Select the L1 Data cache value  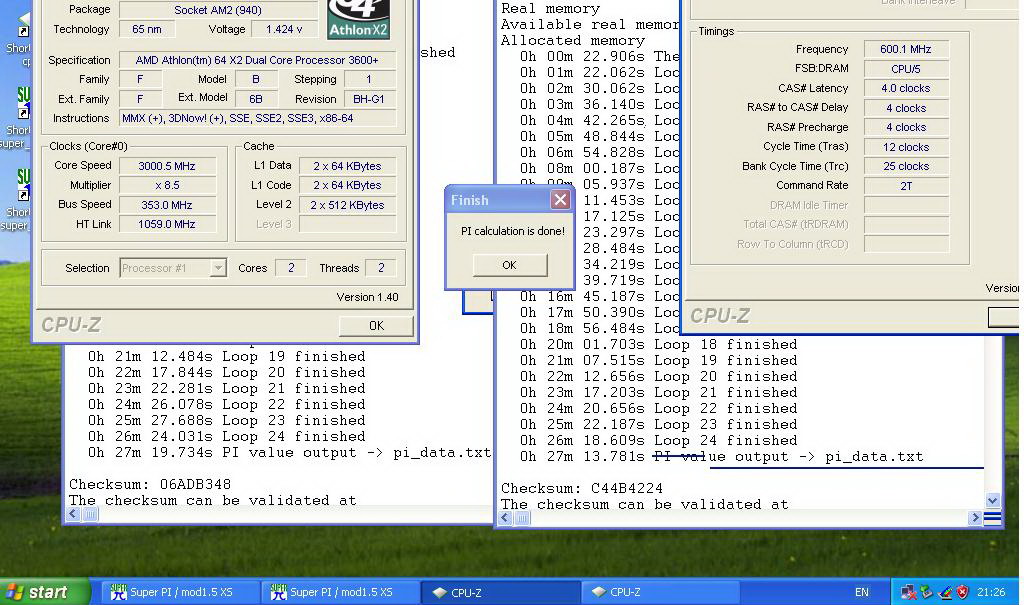pos(347,166)
